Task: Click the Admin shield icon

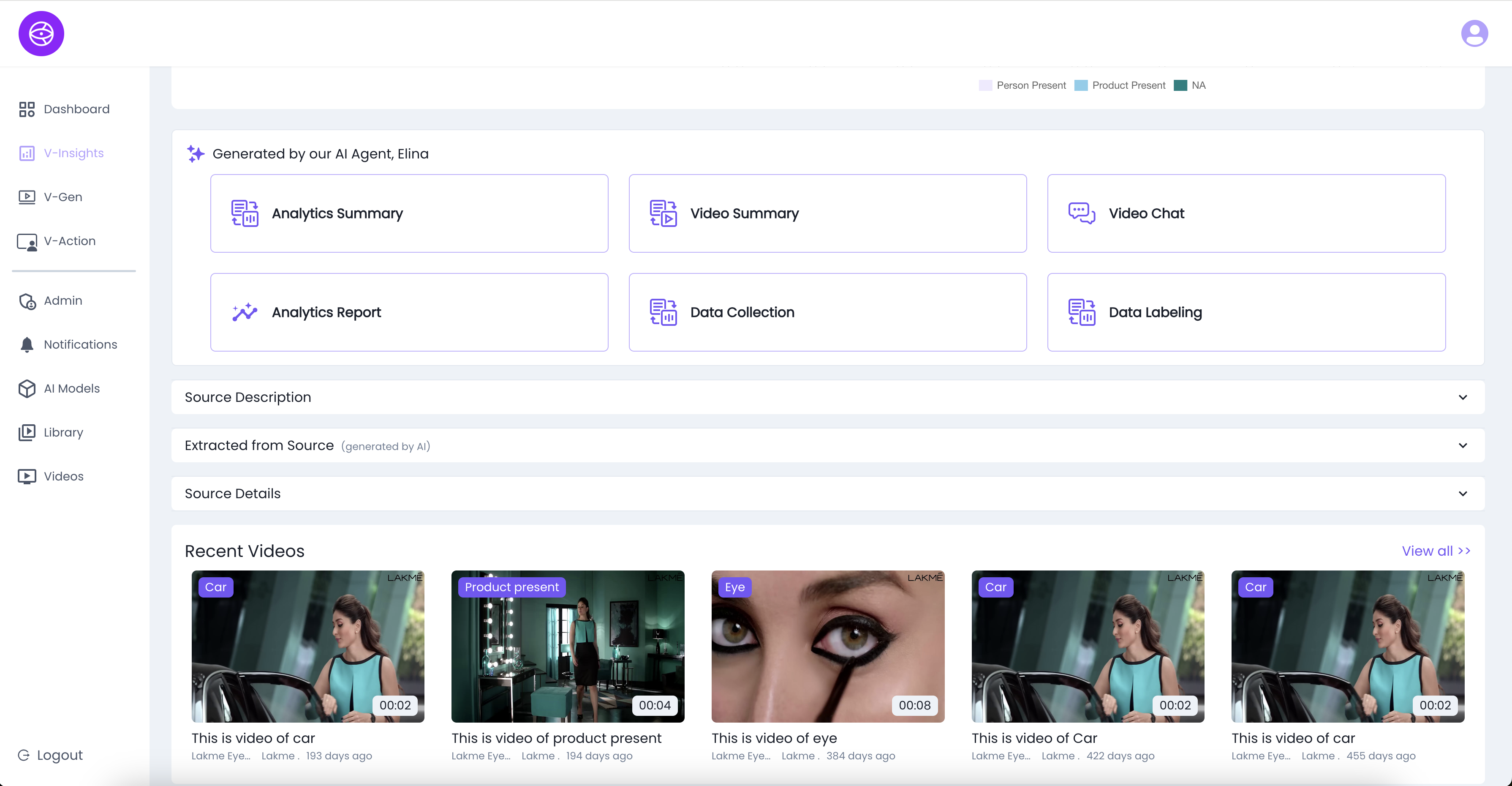Action: point(27,301)
